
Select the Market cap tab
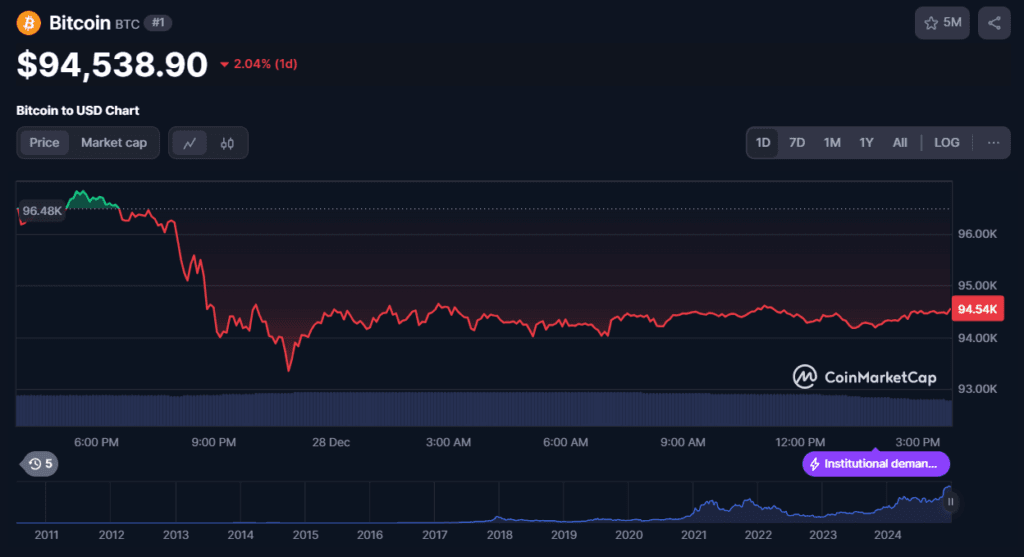click(114, 142)
